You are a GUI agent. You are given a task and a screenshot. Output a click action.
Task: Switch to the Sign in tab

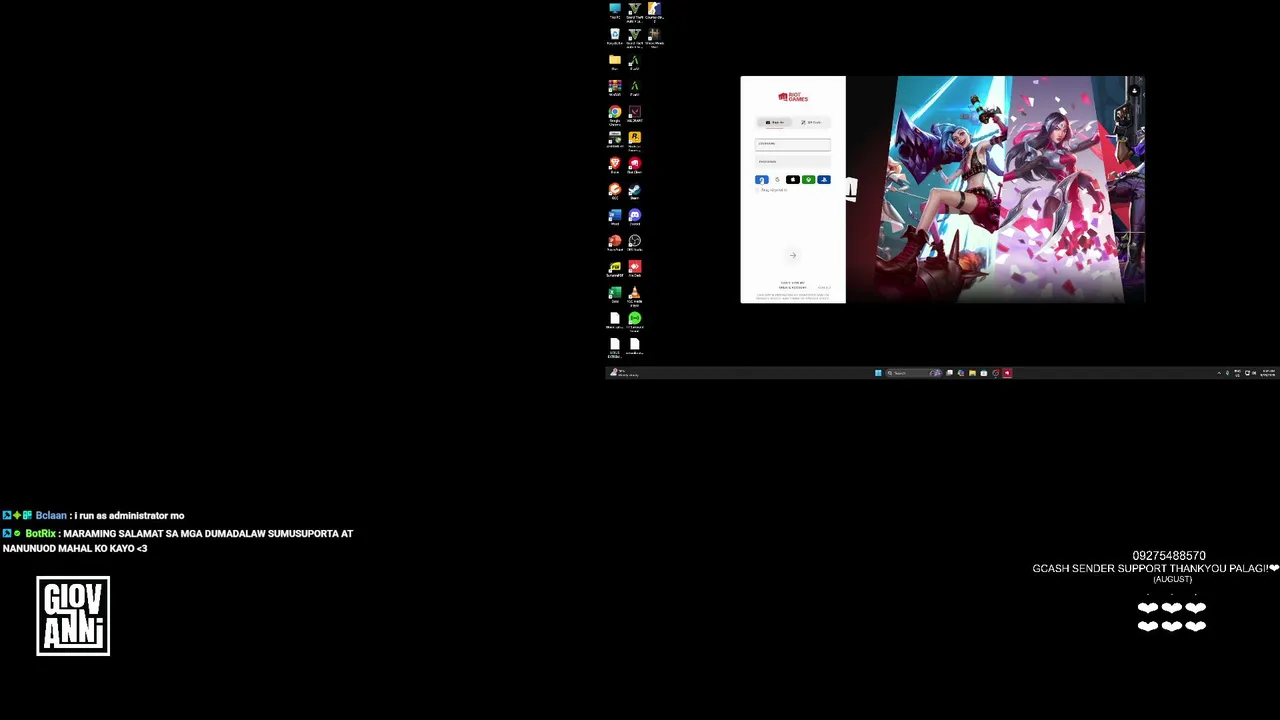pos(776,122)
